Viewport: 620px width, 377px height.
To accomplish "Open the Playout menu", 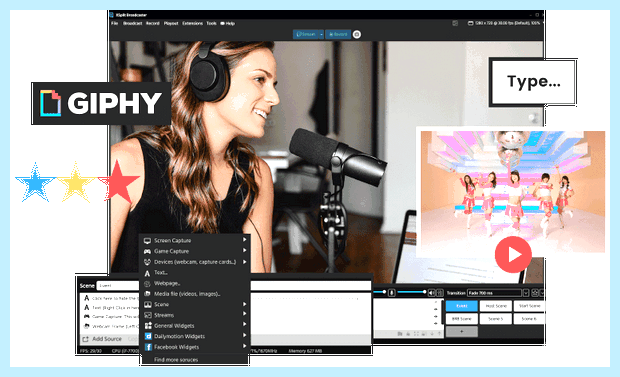I will point(171,23).
